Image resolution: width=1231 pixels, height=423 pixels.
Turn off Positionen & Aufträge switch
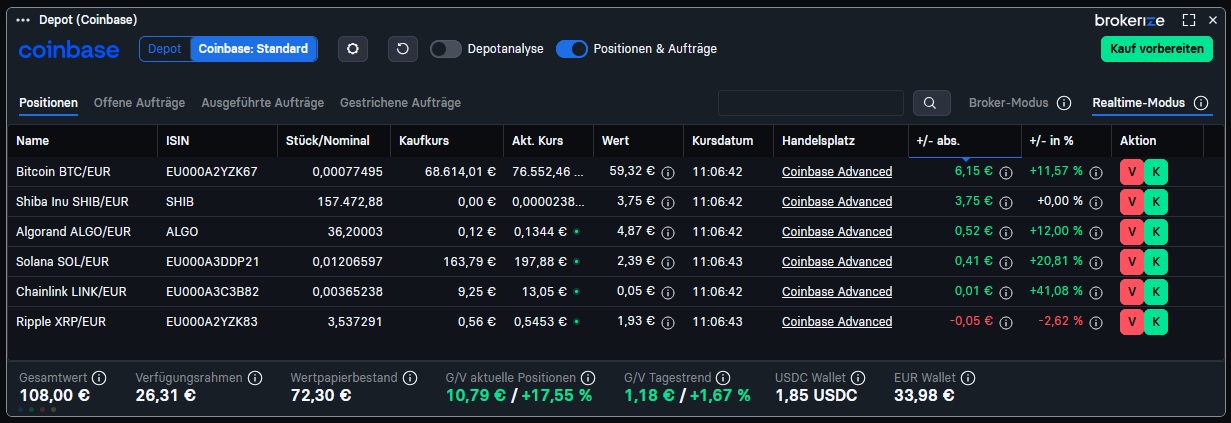pyautogui.click(x=572, y=48)
